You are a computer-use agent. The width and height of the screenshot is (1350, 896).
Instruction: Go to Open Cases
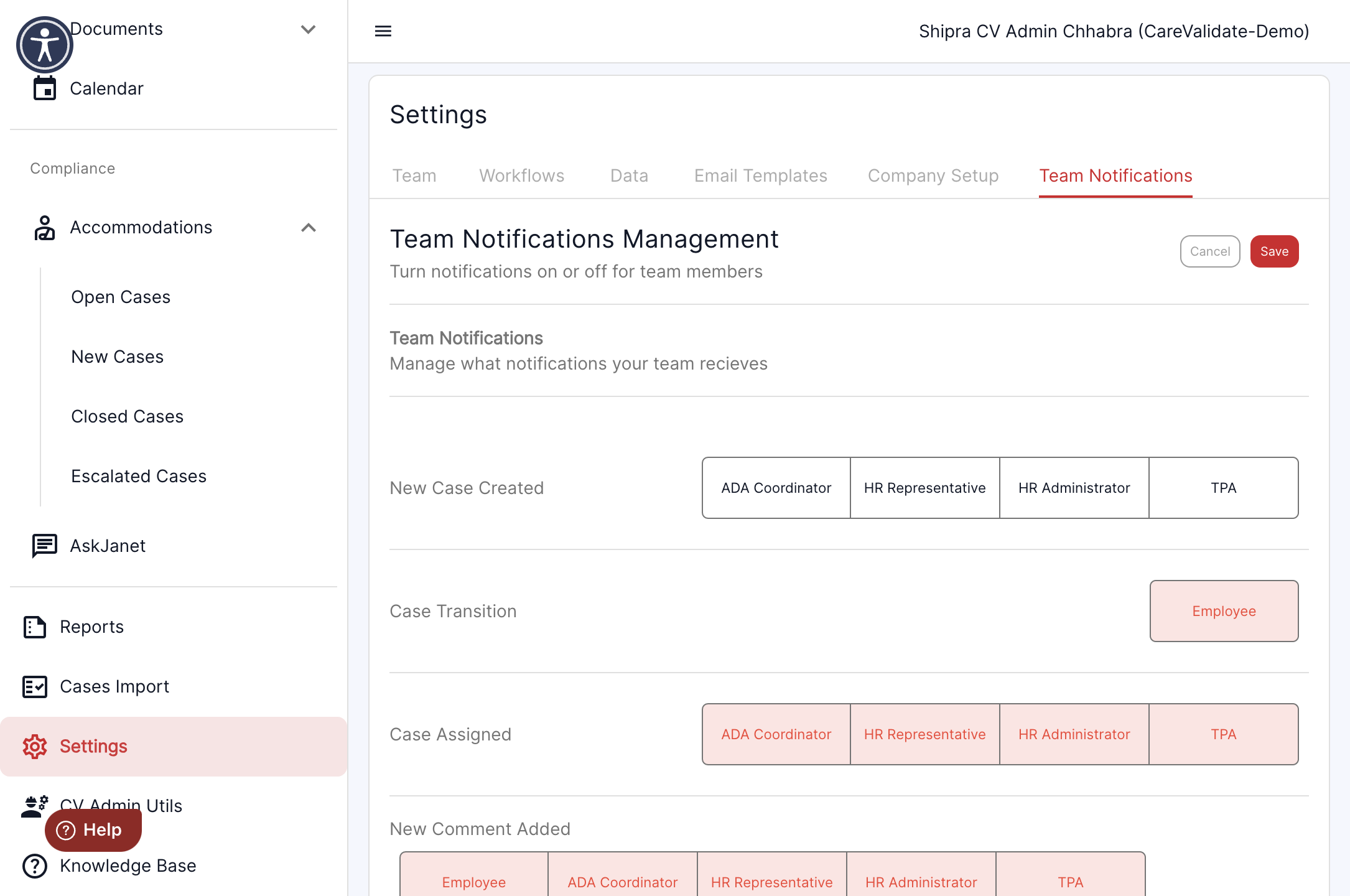tap(121, 297)
